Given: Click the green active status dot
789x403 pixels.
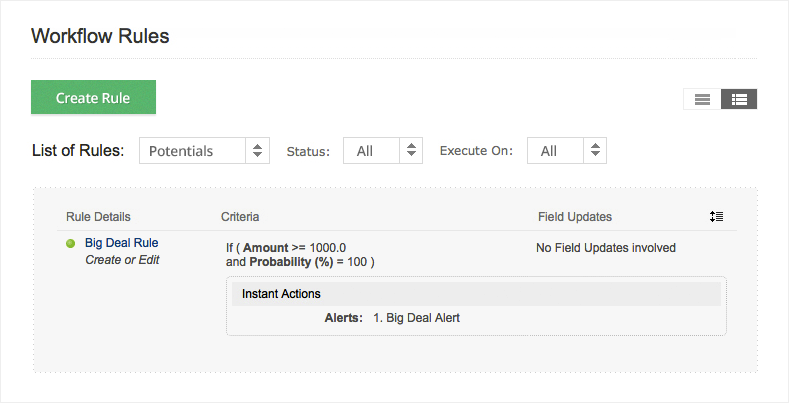Looking at the screenshot, I should point(71,243).
